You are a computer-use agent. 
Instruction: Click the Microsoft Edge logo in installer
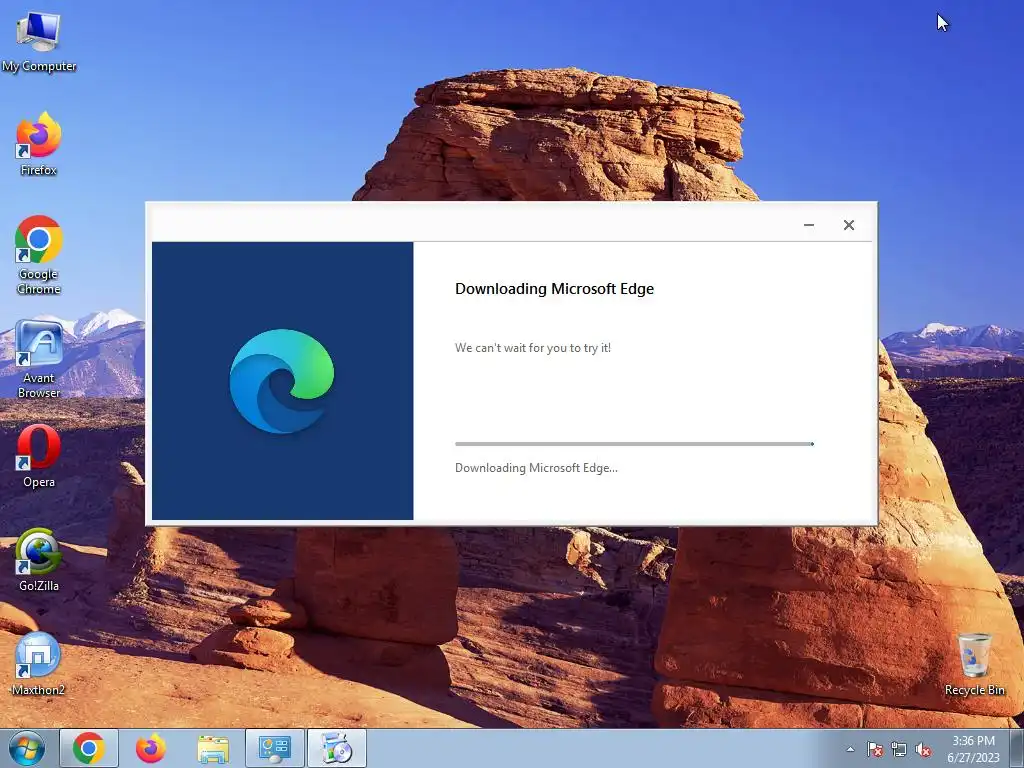(x=281, y=381)
